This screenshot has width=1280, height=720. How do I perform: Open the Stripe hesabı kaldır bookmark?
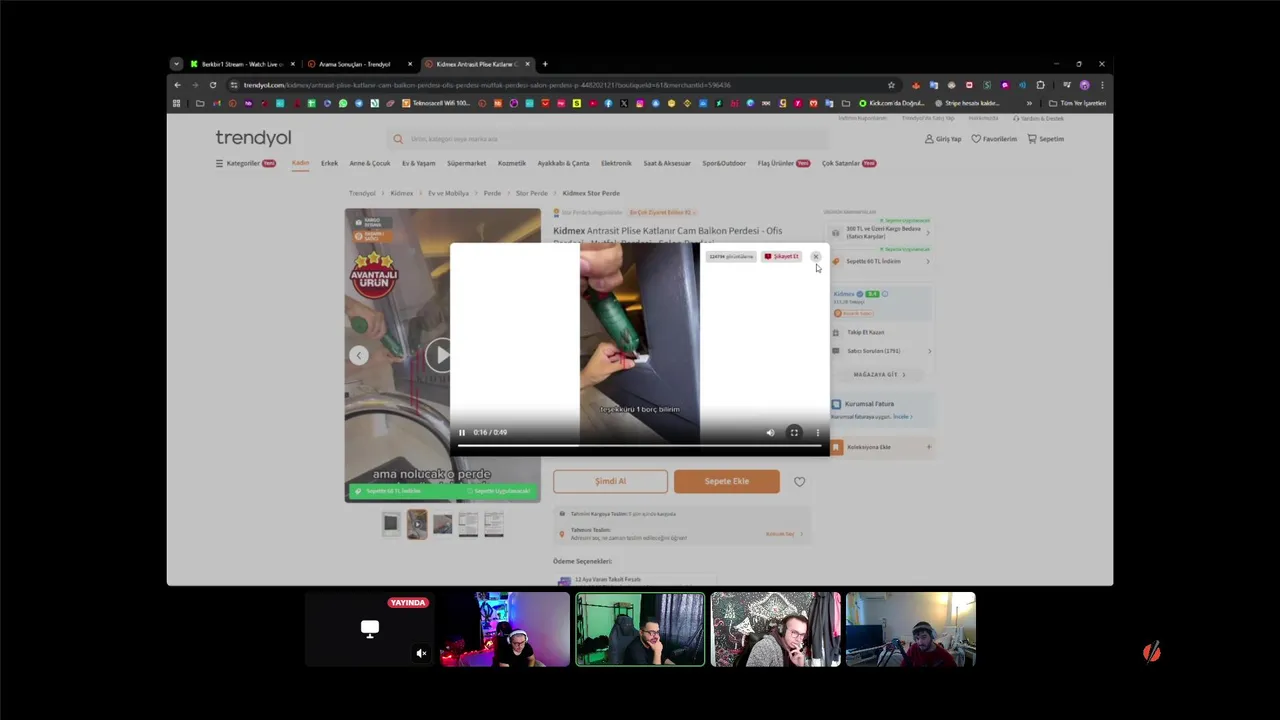[968, 103]
